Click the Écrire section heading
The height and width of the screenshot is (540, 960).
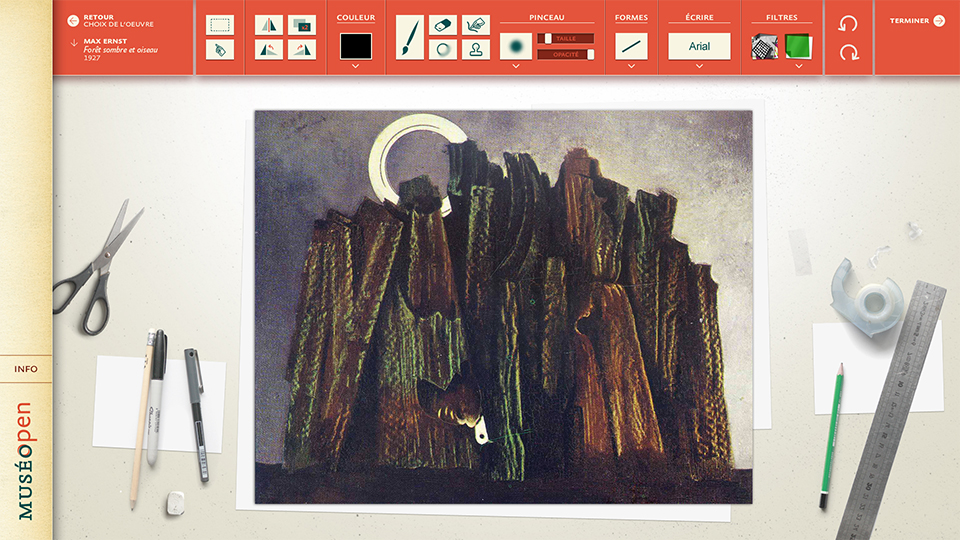point(699,18)
